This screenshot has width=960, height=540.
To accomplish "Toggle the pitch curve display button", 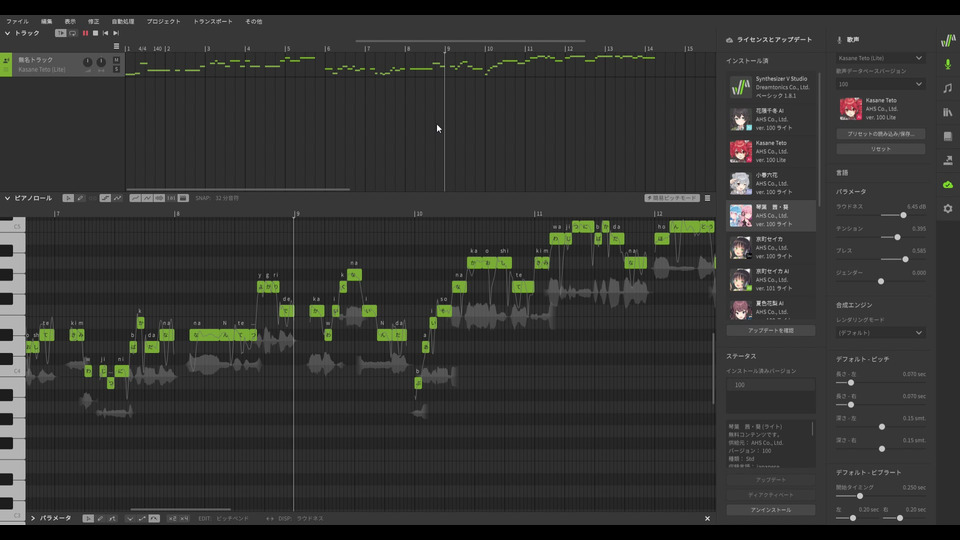I will (x=148, y=198).
